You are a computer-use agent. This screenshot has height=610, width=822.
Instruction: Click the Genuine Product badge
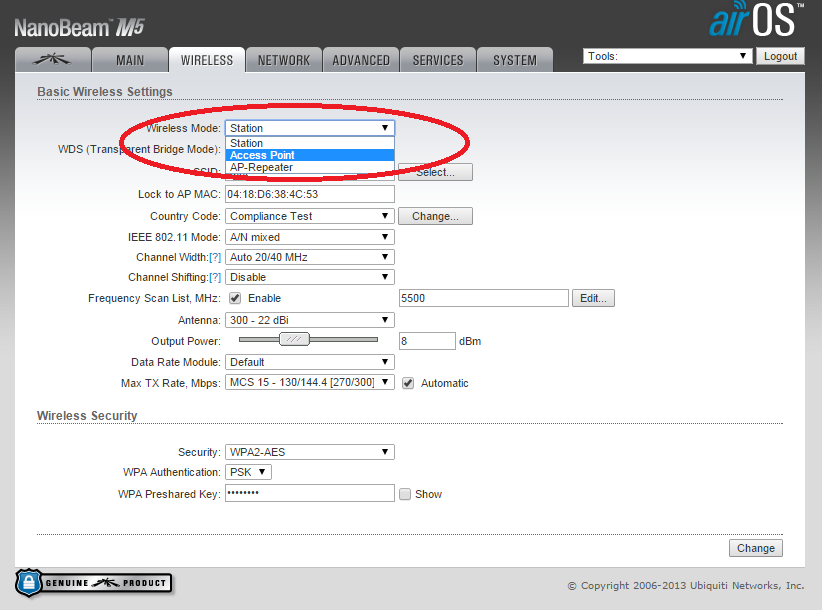(x=93, y=582)
